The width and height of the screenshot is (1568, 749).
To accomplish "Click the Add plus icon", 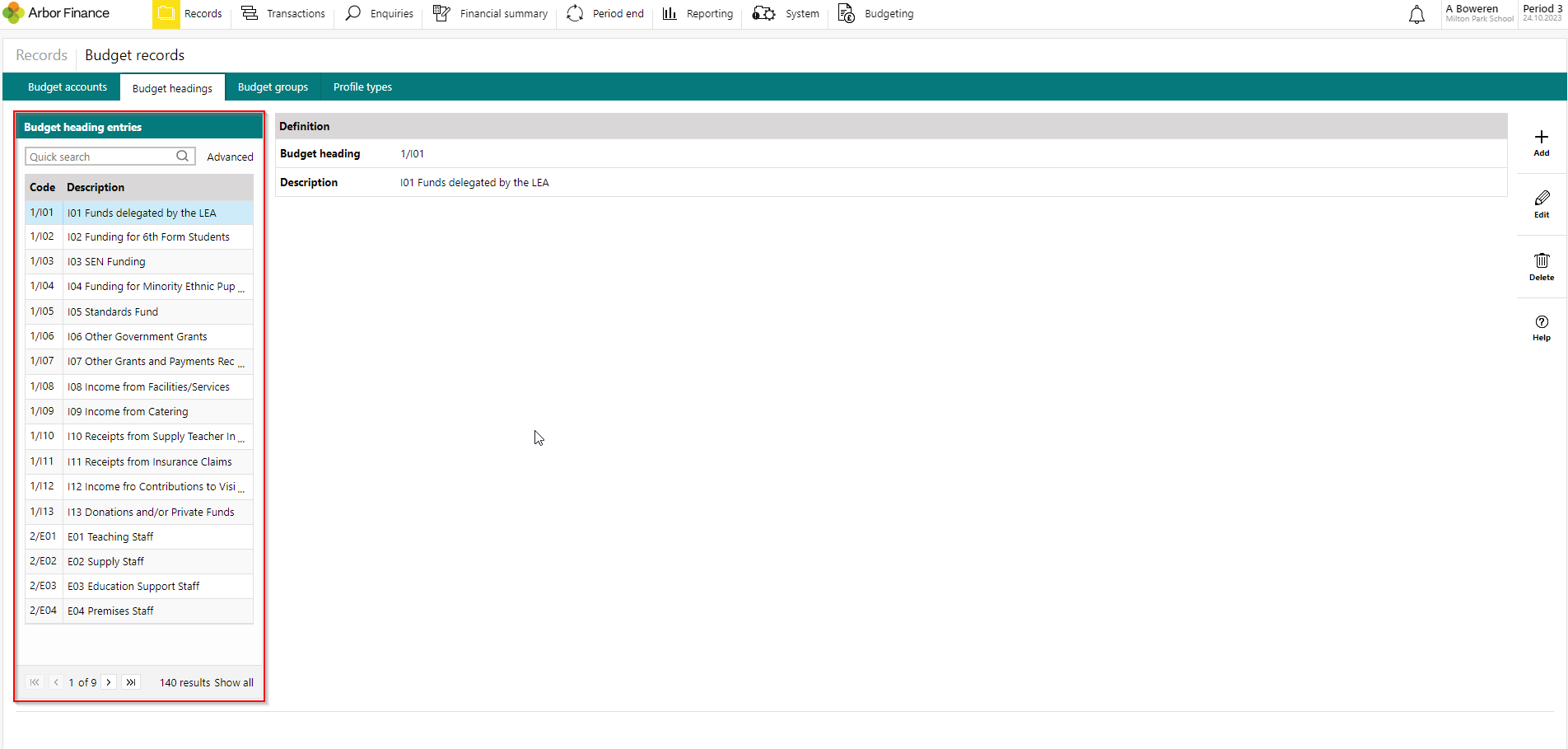I will [1542, 137].
